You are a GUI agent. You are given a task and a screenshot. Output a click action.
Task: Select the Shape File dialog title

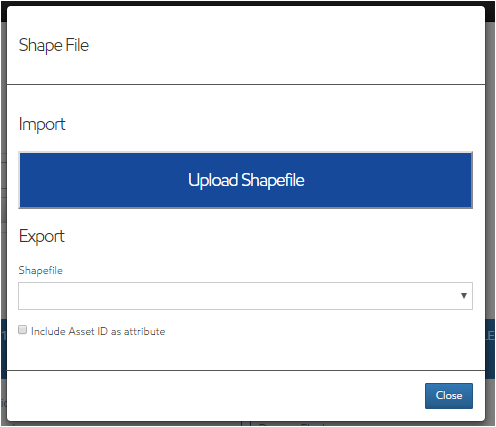[54, 45]
